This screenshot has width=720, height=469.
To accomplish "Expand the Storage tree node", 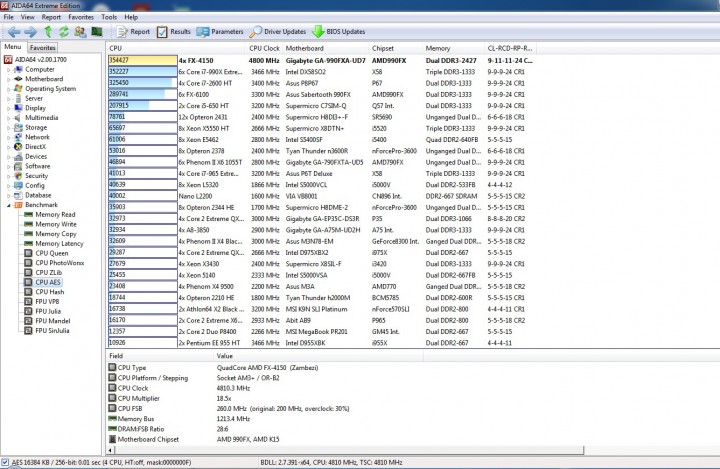I will (x=8, y=128).
